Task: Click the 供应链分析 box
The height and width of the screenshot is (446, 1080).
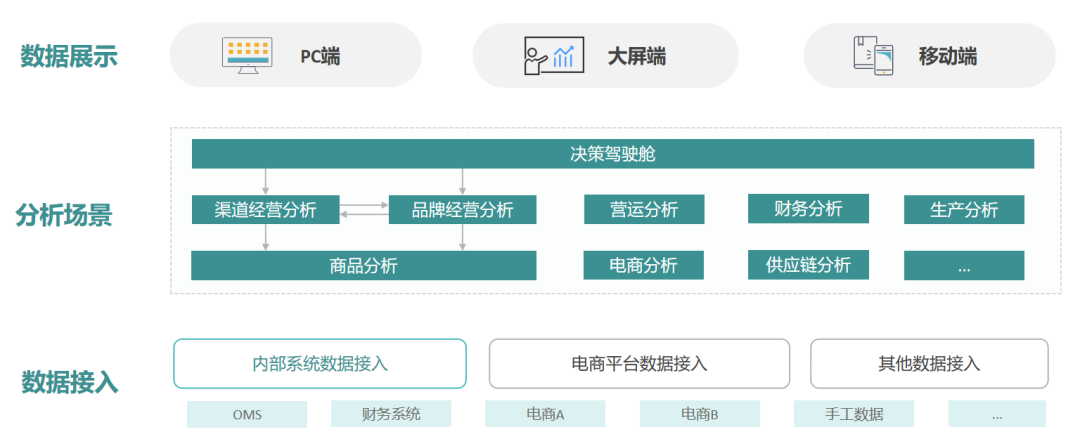Action: click(808, 265)
